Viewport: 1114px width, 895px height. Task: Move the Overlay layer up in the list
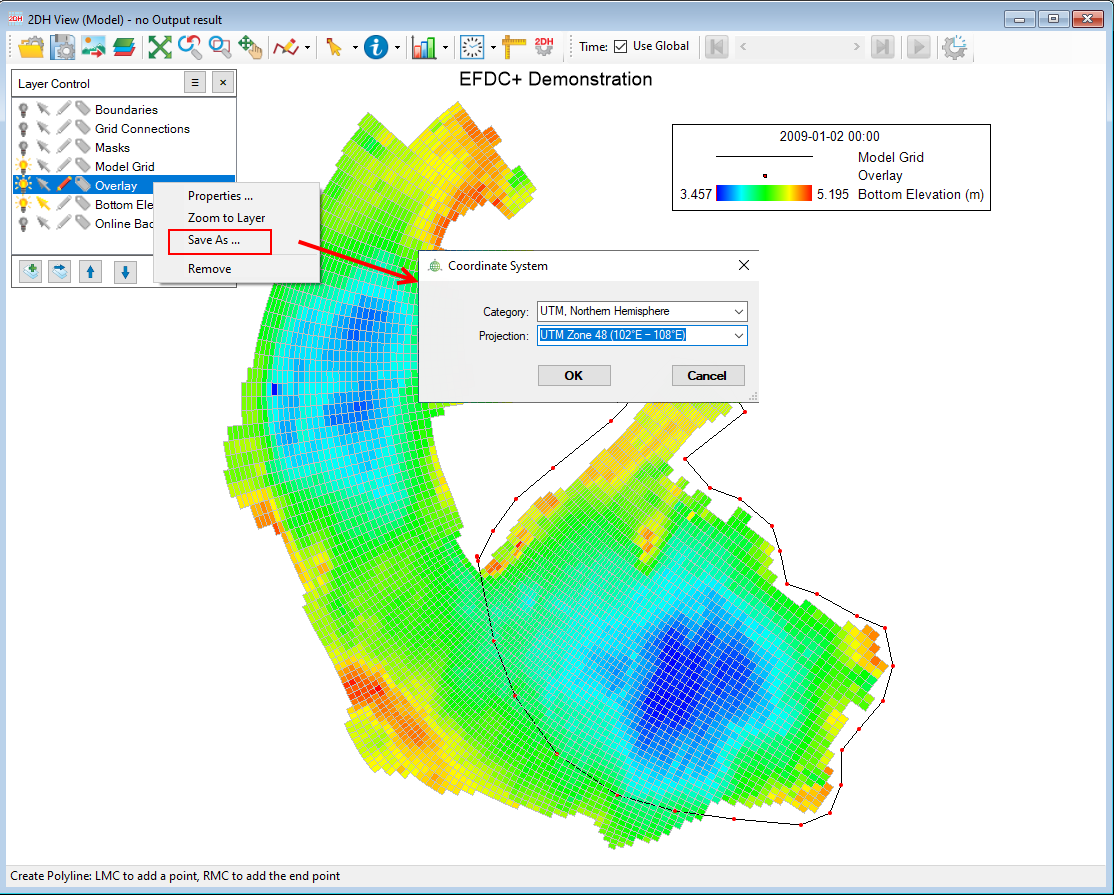pyautogui.click(x=90, y=271)
